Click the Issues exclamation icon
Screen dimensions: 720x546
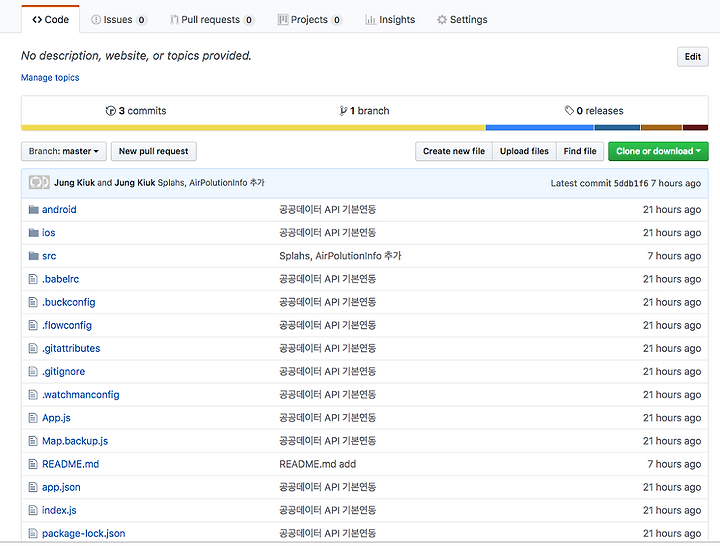(x=96, y=20)
